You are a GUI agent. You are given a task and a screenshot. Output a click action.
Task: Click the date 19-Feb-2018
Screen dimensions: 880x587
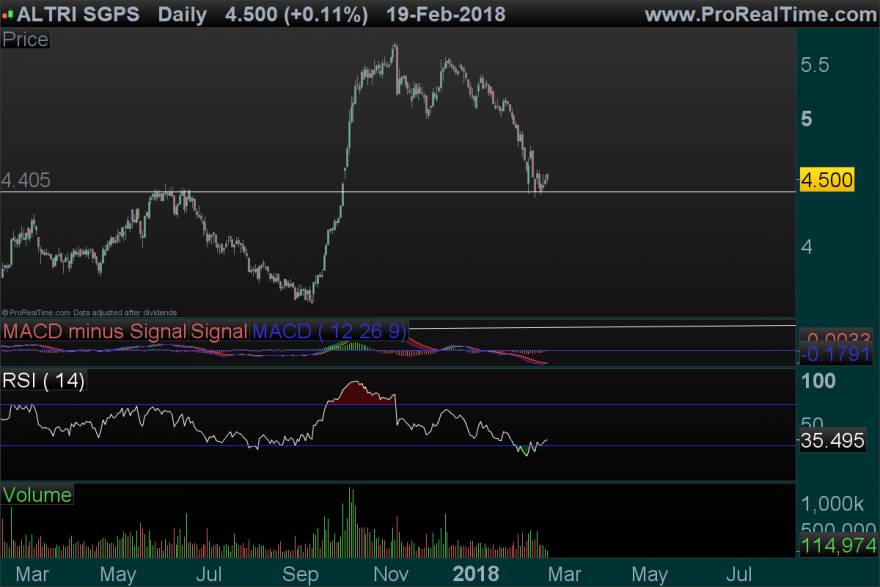pyautogui.click(x=446, y=14)
